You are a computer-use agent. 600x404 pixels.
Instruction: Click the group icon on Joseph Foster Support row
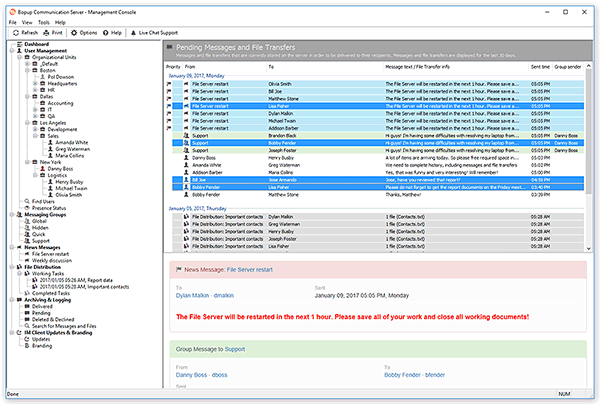[186, 150]
